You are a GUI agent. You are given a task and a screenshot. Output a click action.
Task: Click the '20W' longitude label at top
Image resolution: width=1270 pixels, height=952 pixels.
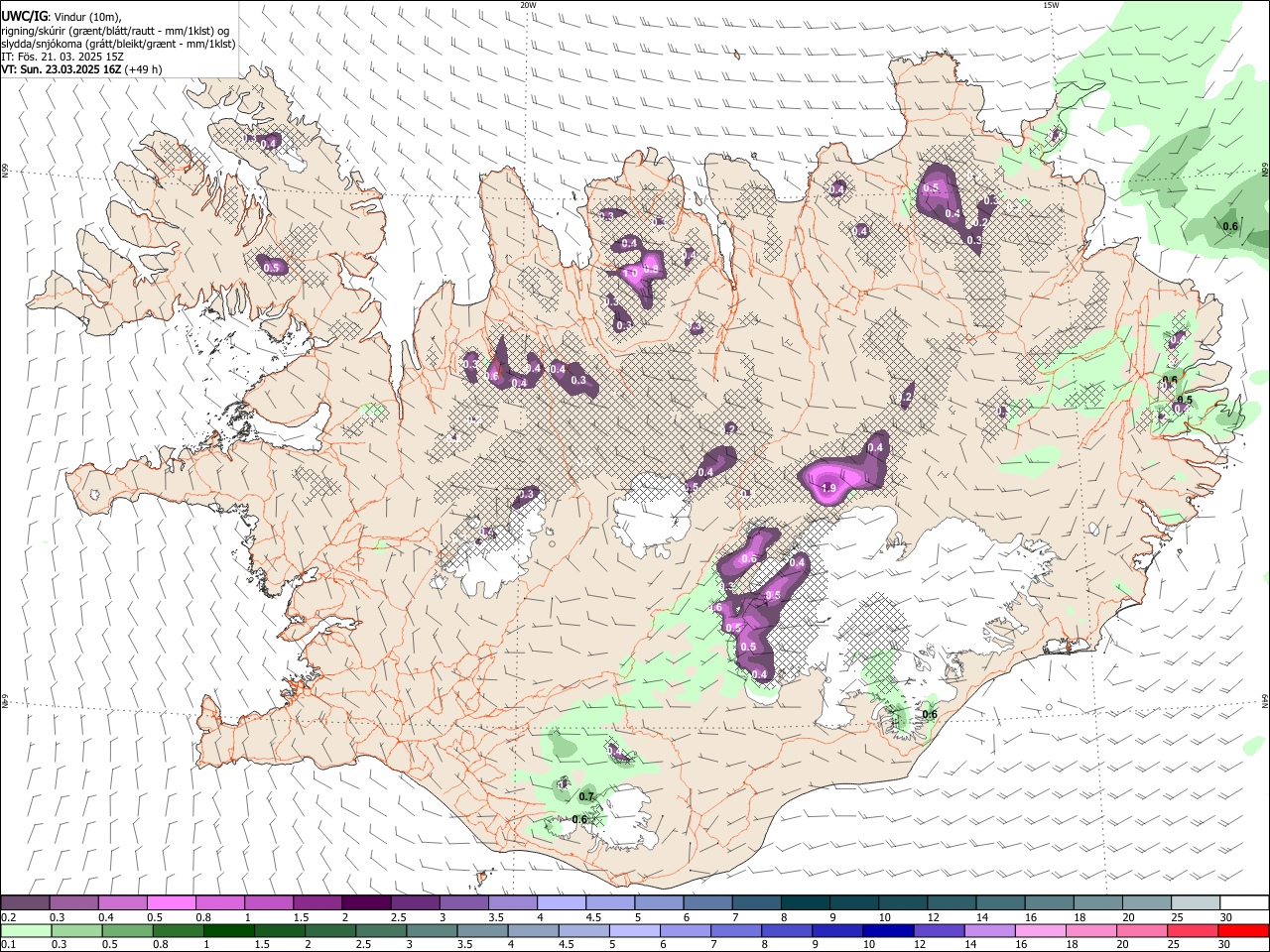[x=528, y=5]
